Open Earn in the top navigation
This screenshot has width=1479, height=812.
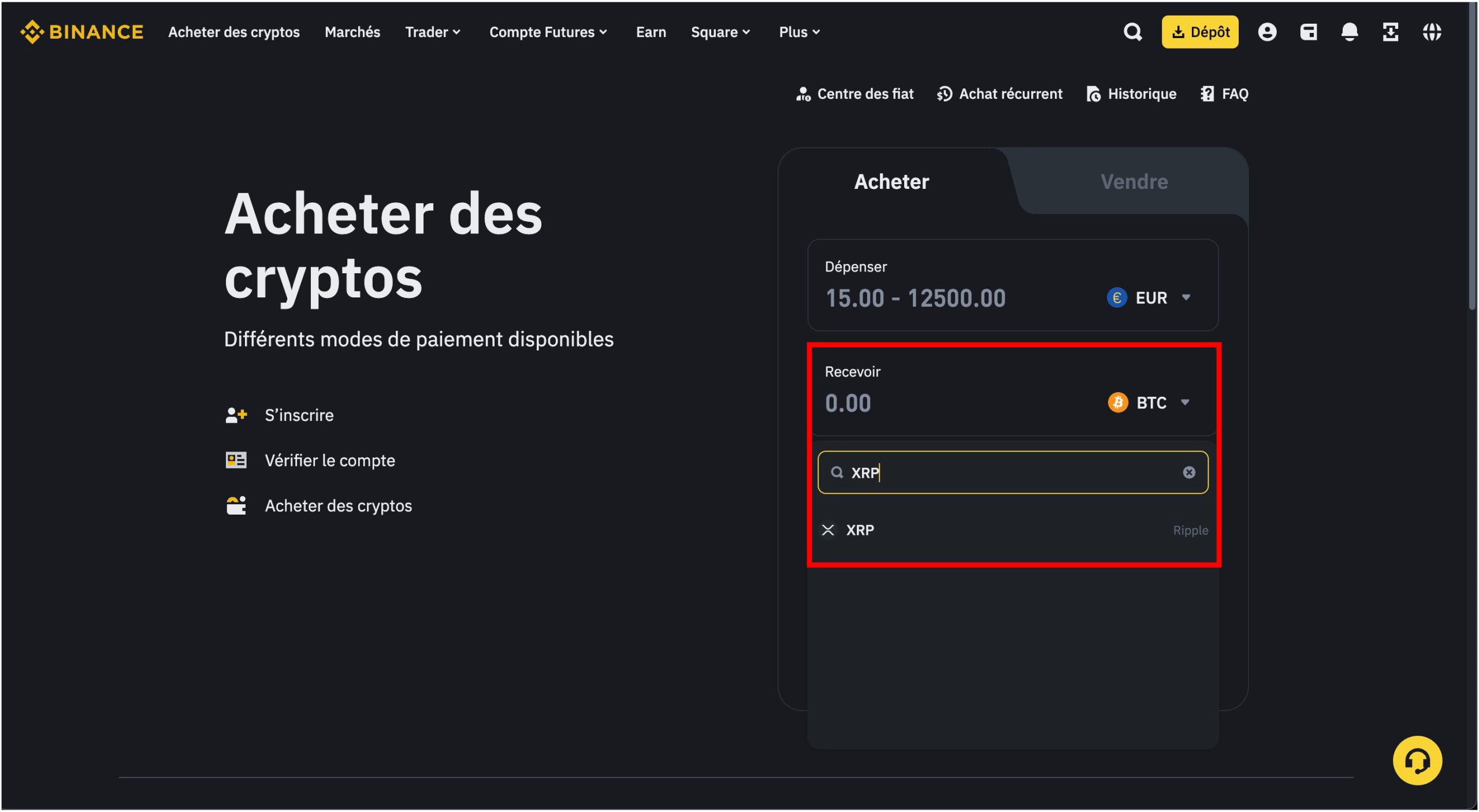651,32
